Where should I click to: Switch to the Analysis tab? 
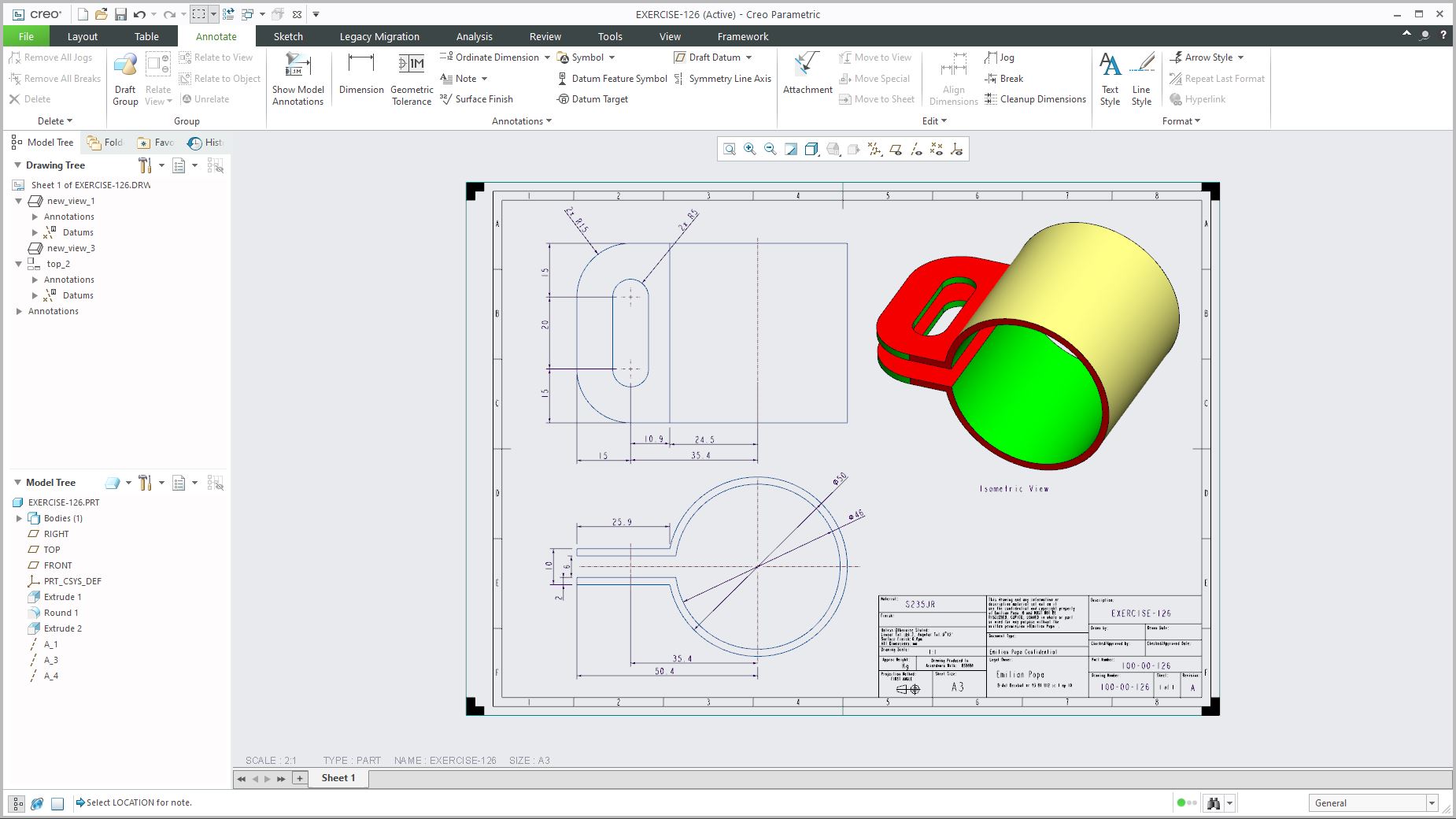click(474, 36)
